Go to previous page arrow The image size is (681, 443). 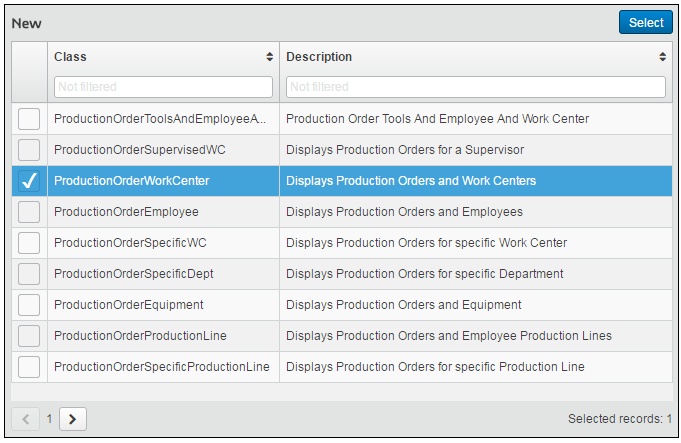click(26, 419)
